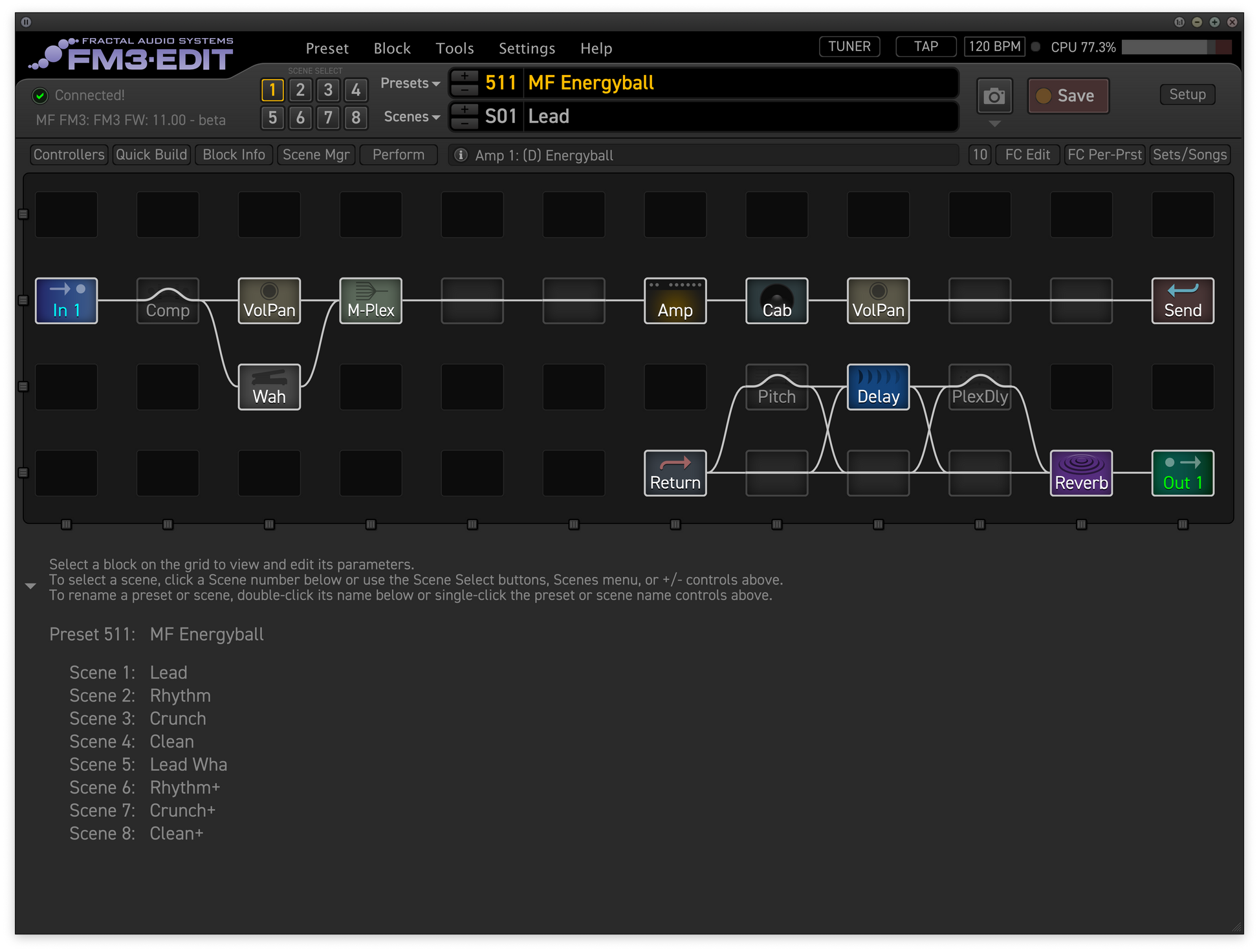Open the Scenes dropdown
Screen dimensions: 1259x952
pos(411,117)
